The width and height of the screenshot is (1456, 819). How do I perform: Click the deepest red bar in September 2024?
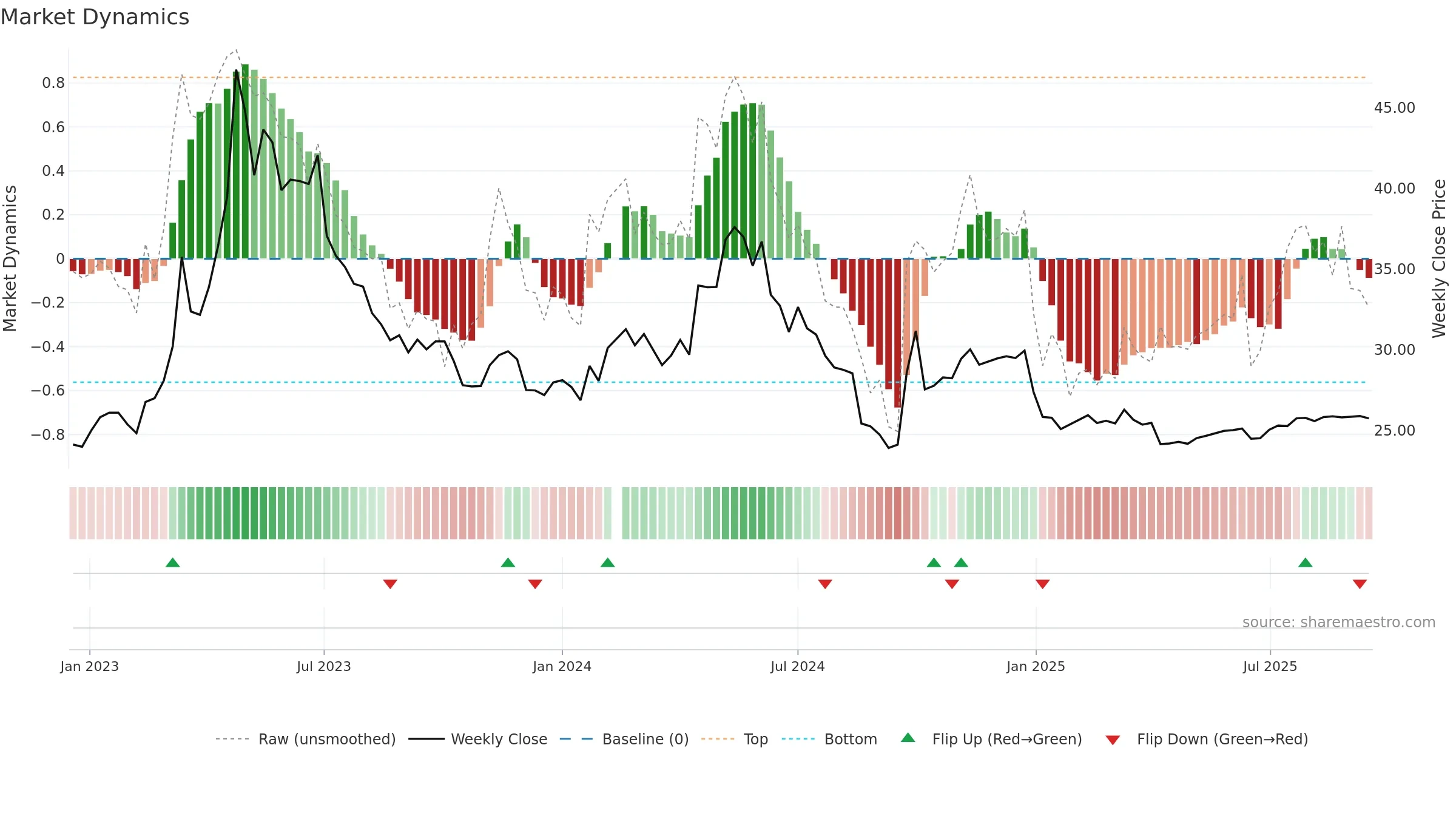(x=898, y=333)
